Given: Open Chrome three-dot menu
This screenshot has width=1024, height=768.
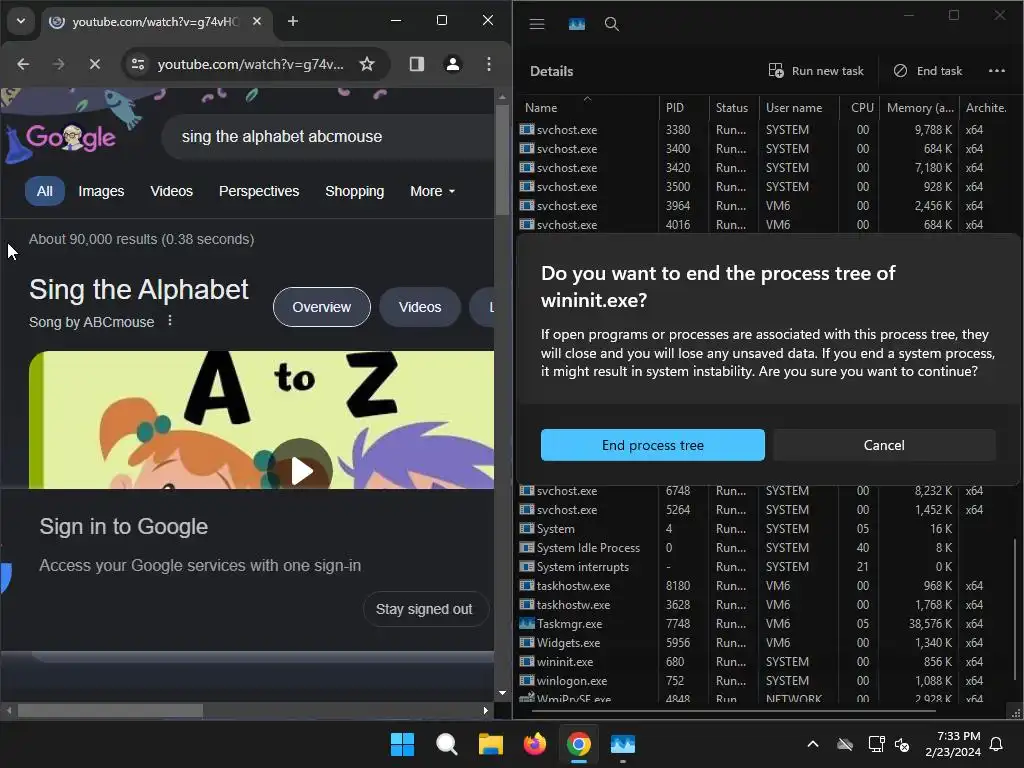Looking at the screenshot, I should [x=488, y=64].
